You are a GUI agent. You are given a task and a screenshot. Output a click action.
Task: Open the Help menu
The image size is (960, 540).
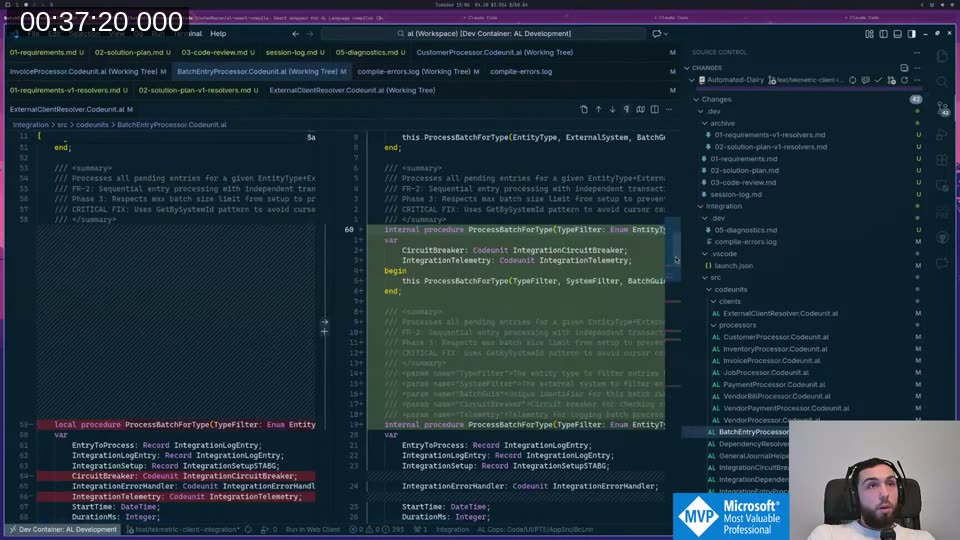(x=218, y=34)
